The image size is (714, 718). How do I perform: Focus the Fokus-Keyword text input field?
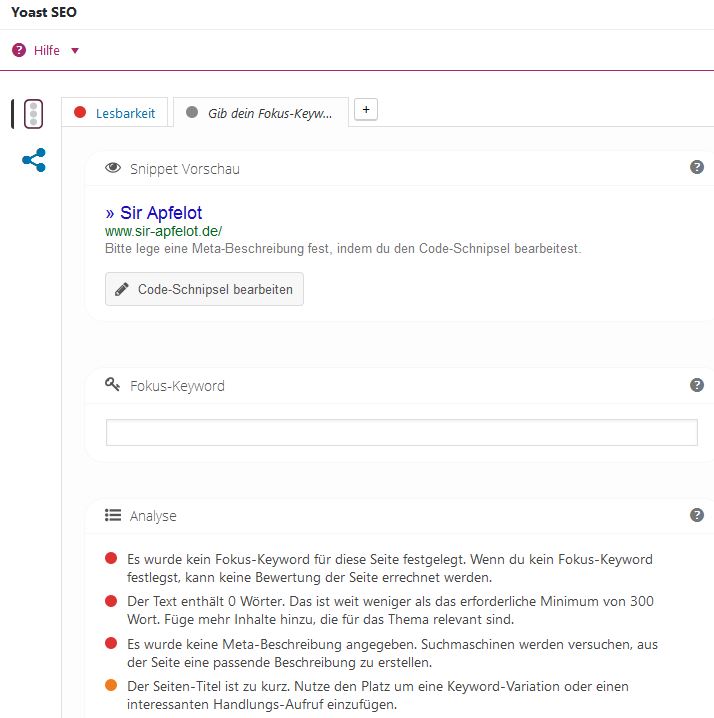click(401, 432)
